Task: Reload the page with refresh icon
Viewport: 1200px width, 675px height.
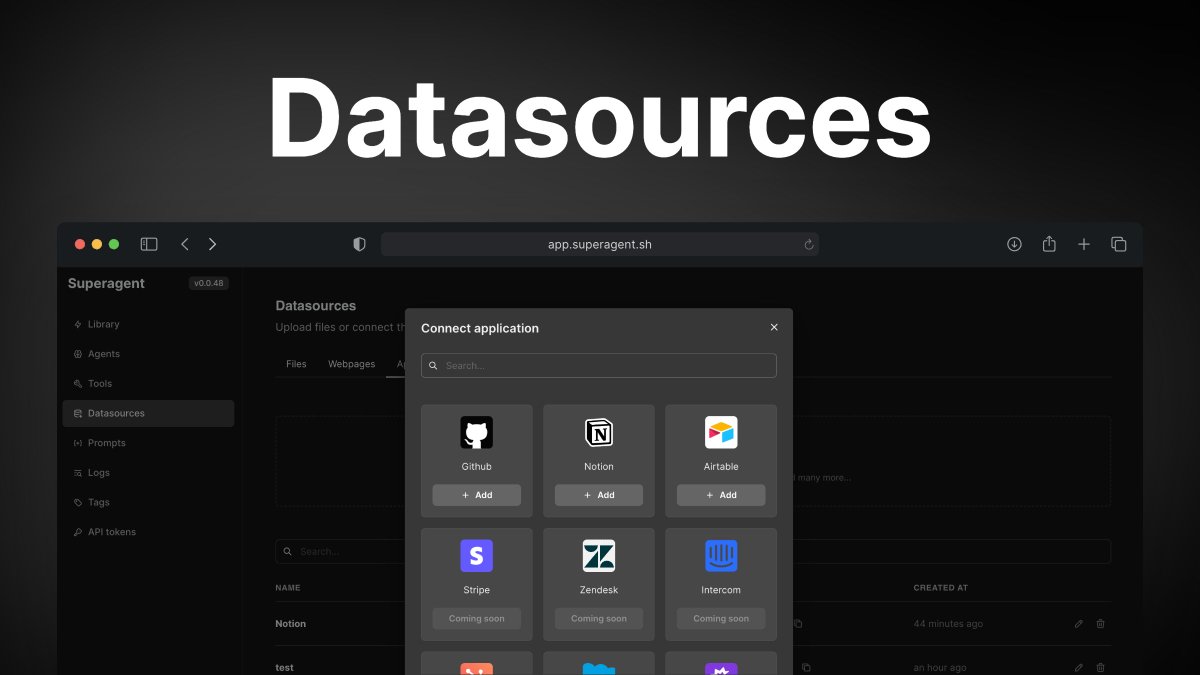Action: pos(809,244)
